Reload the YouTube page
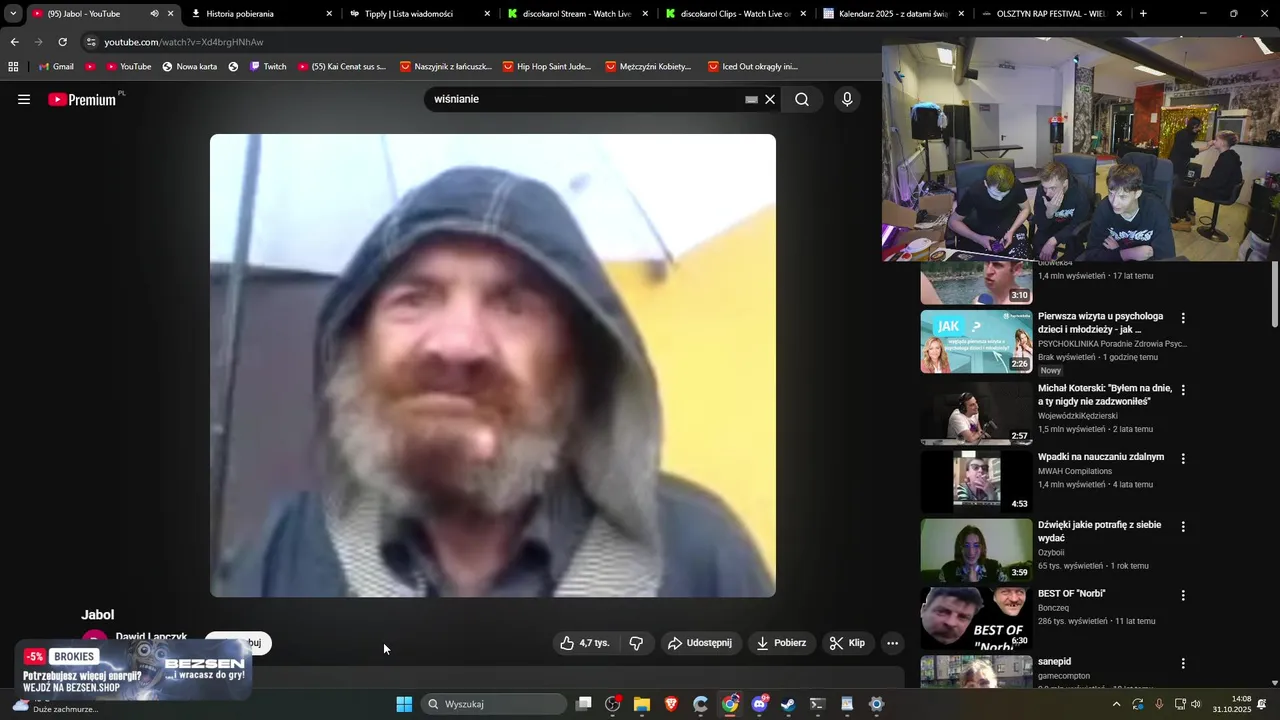Viewport: 1280px width, 720px height. 62,42
